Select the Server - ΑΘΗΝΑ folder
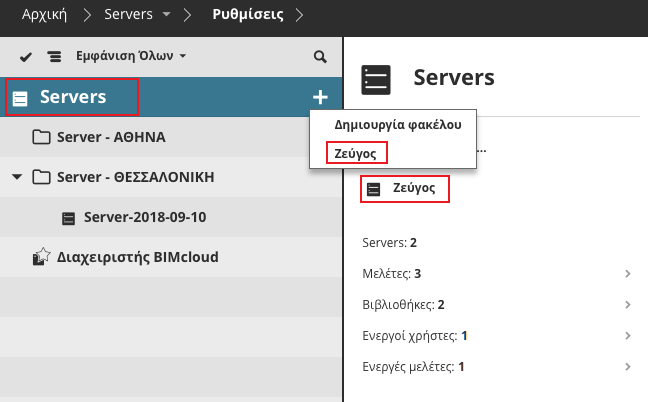 (x=110, y=137)
